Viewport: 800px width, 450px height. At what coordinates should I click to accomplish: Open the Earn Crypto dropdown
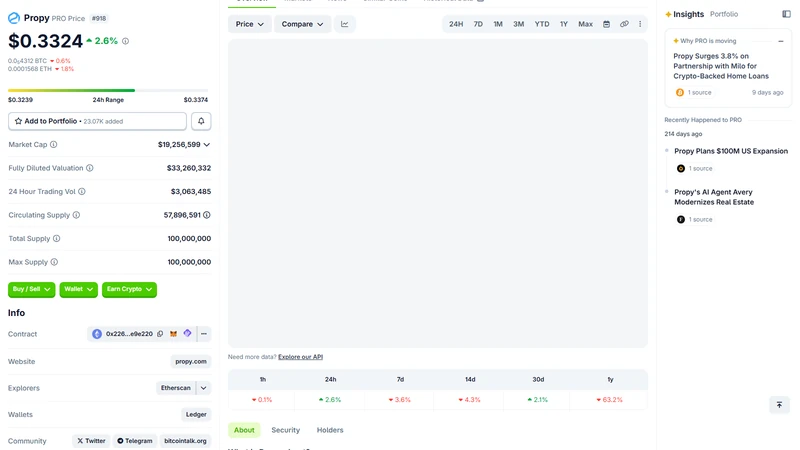coord(129,289)
